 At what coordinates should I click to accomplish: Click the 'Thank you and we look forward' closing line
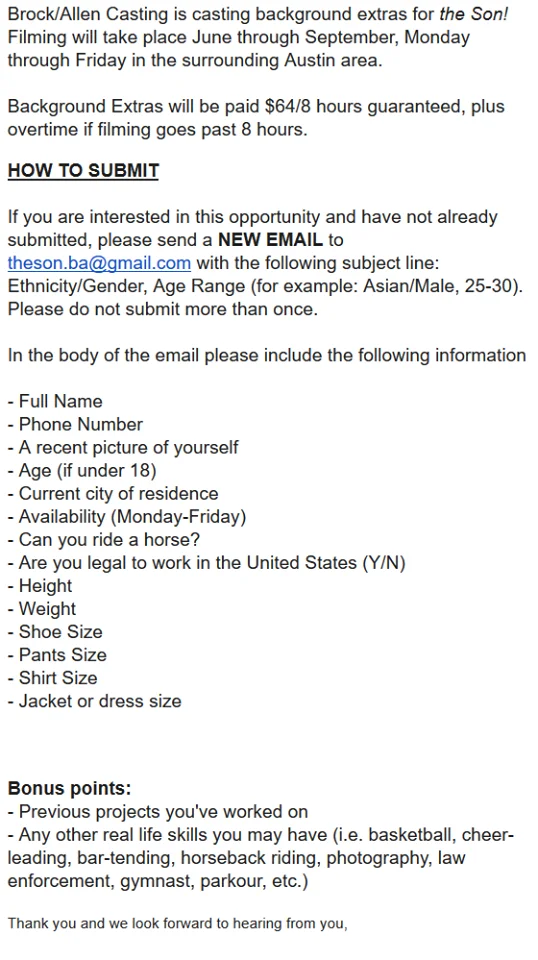[x=177, y=923]
